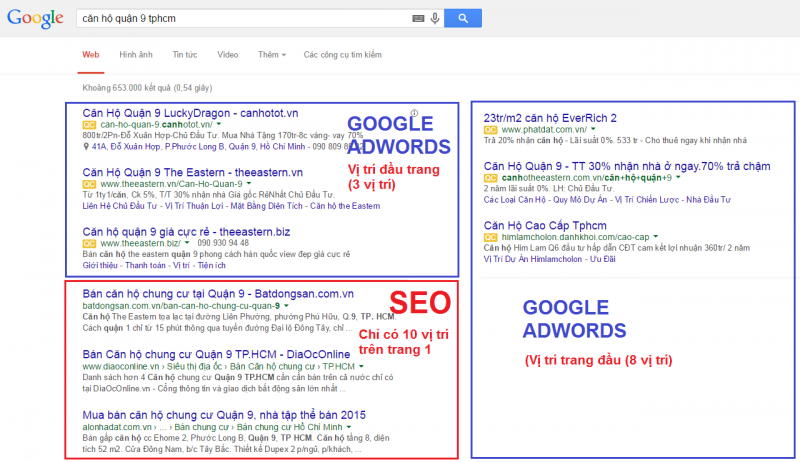
Task: Click QC badge beside canhotheeastern.com.vn
Action: 490,178
